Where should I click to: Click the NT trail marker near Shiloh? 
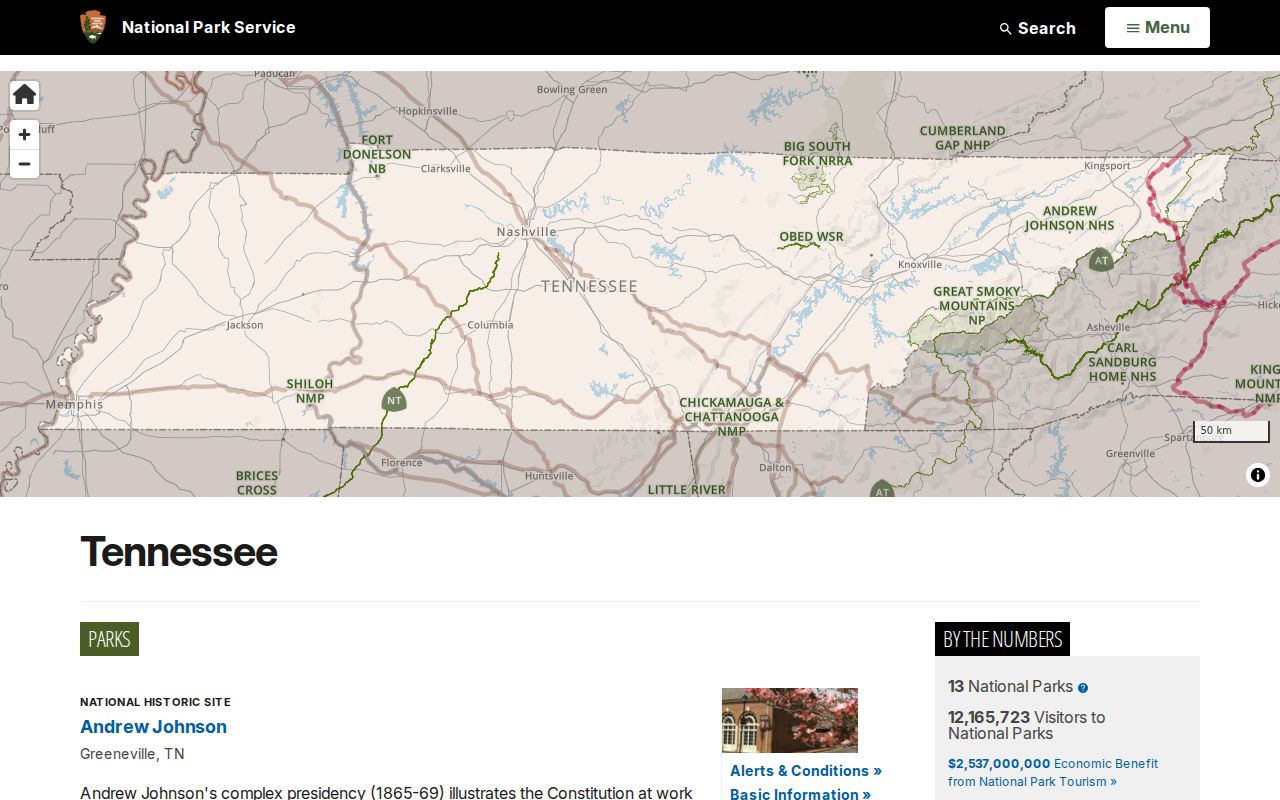[394, 400]
